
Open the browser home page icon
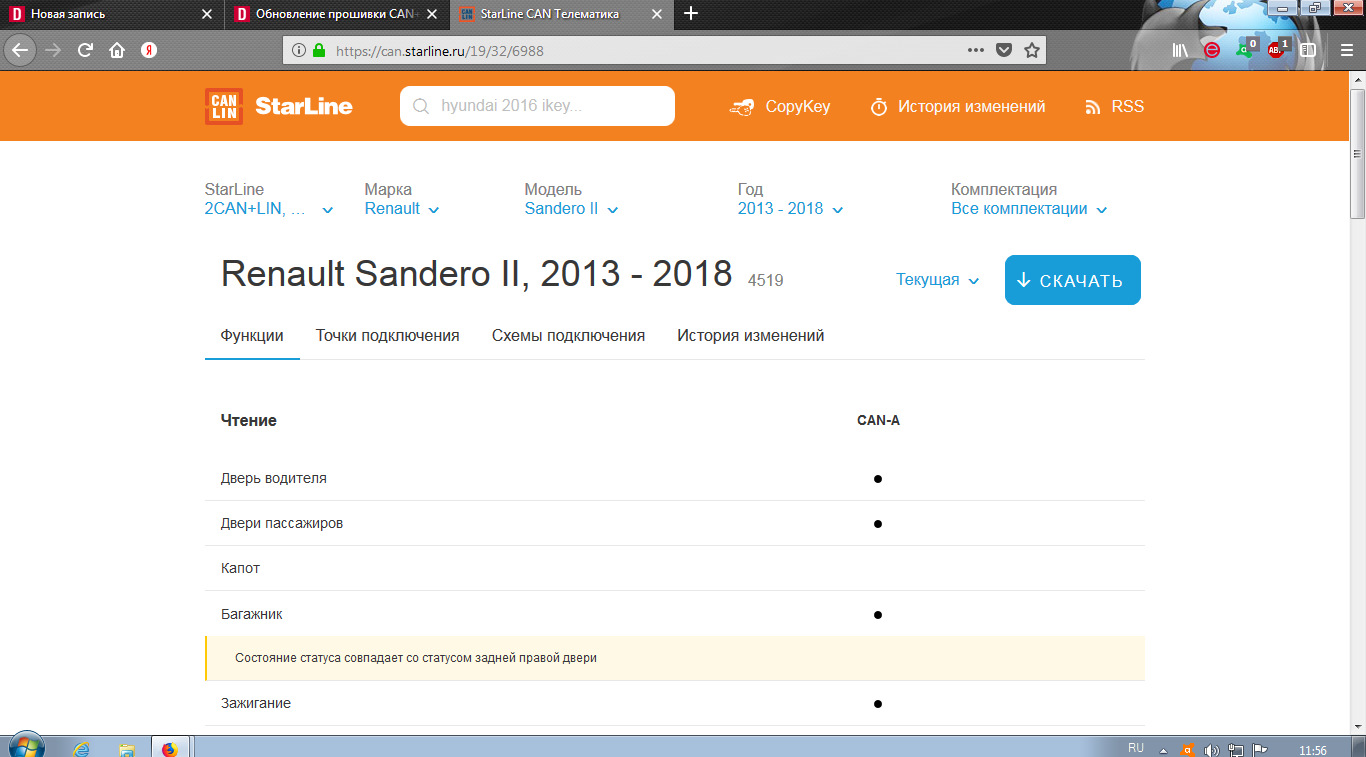pos(117,50)
